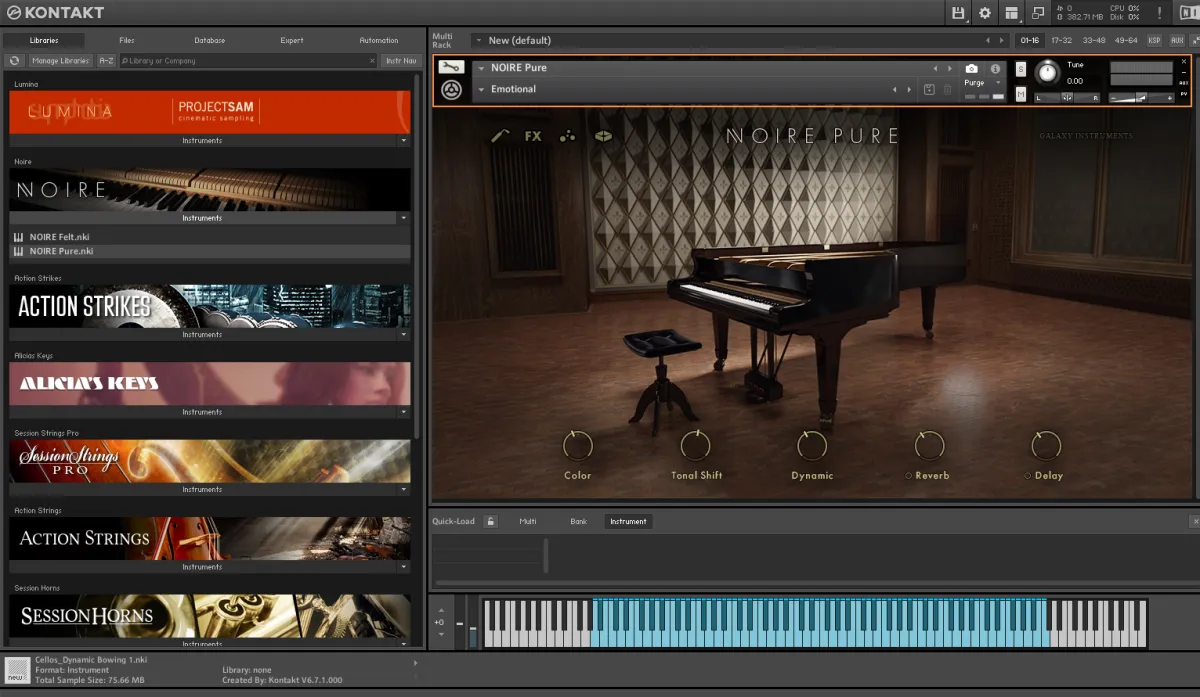This screenshot has width=1200, height=697.
Task: Click the save (floppy disk) icon in header
Action: point(958,13)
